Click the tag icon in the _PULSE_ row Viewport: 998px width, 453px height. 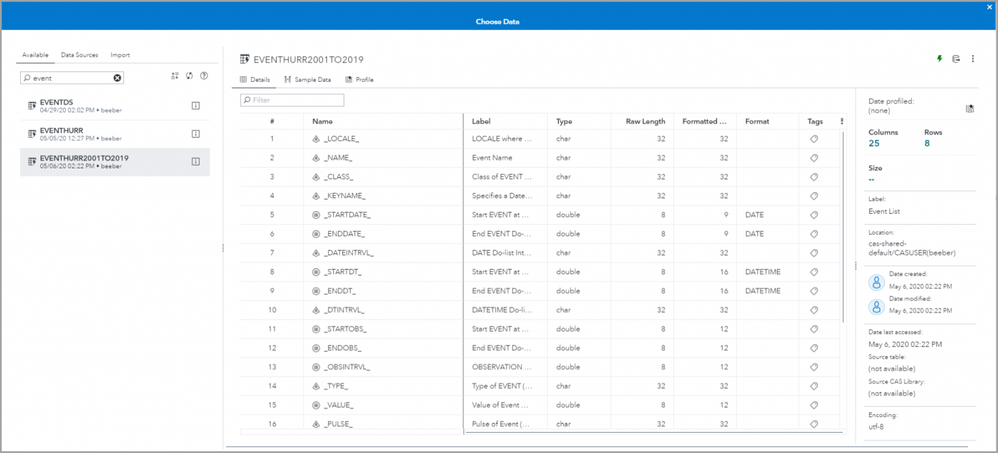(x=815, y=424)
